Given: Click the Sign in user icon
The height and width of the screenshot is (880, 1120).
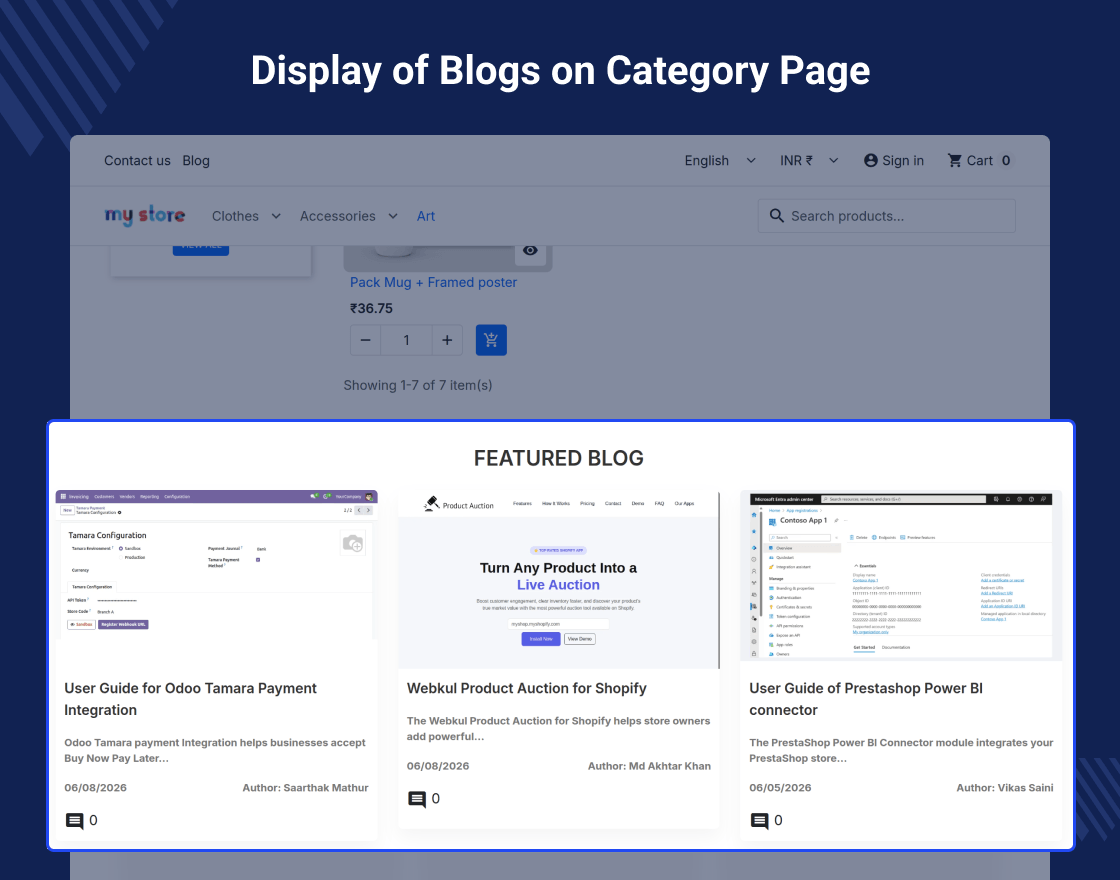Looking at the screenshot, I should pos(871,161).
